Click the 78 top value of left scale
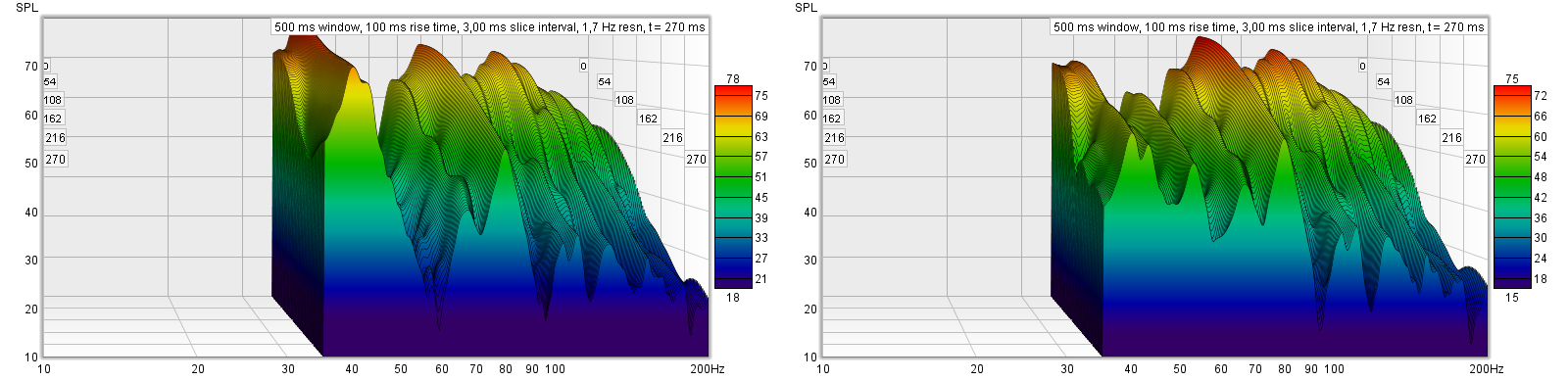This screenshot has height=381, width=1568. (x=733, y=78)
